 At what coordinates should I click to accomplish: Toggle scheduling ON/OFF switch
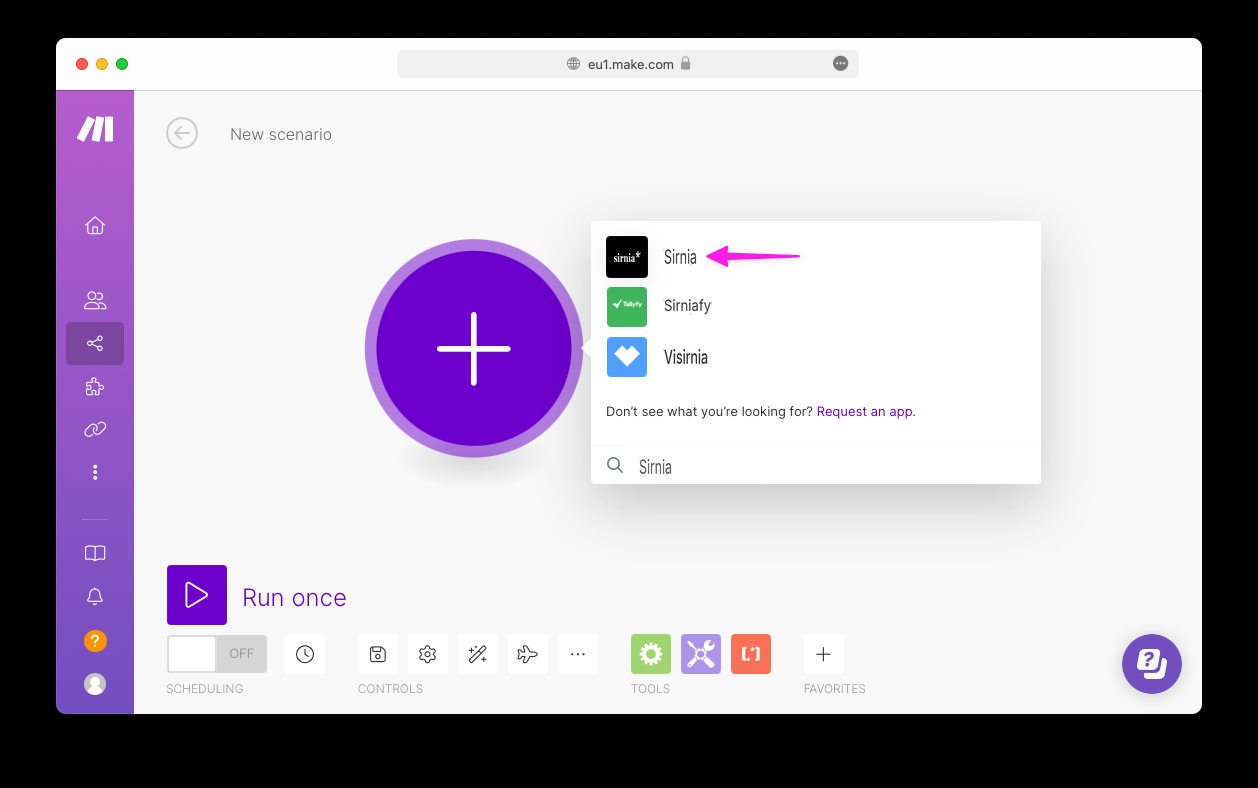click(x=217, y=654)
